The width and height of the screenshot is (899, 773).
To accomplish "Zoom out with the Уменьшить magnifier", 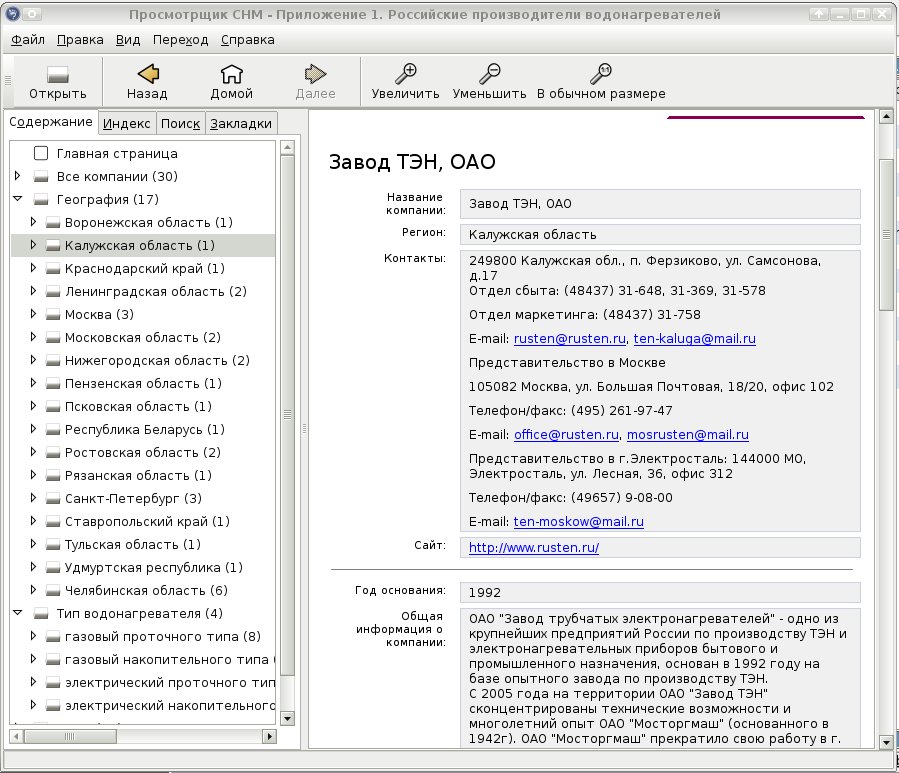I will tap(489, 74).
